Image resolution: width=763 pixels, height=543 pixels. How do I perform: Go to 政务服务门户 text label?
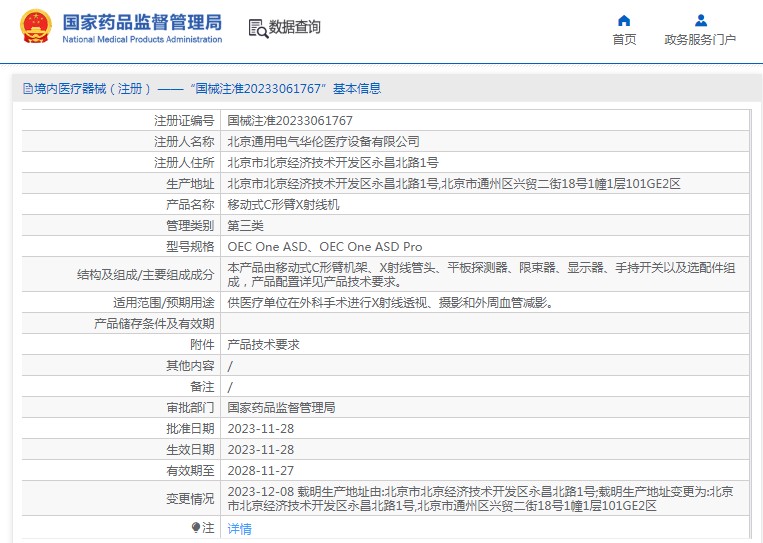click(700, 40)
